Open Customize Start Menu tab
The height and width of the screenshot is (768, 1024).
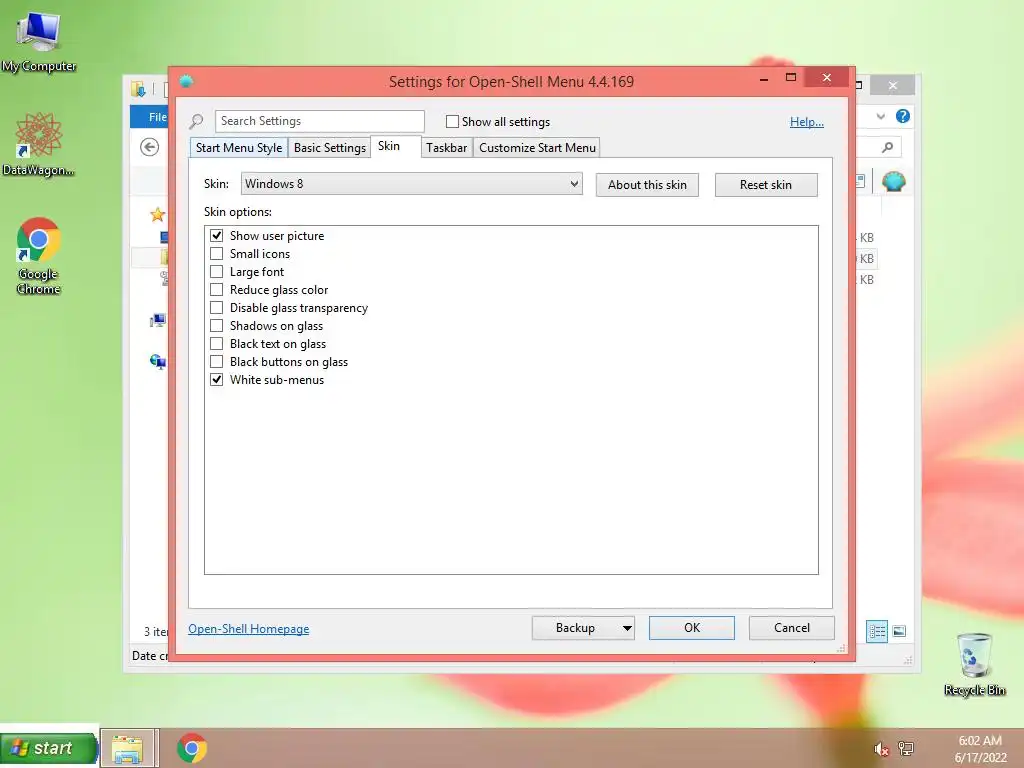click(537, 148)
